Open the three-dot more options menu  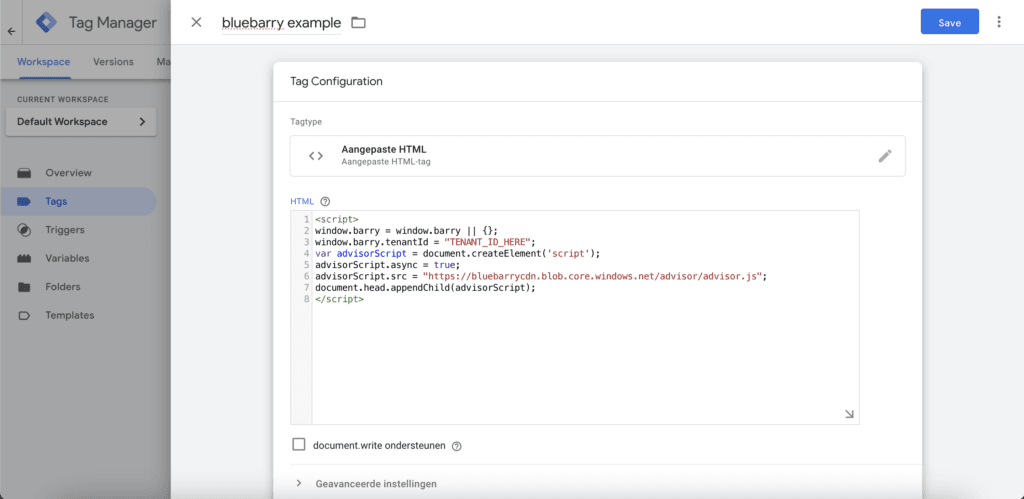point(999,22)
